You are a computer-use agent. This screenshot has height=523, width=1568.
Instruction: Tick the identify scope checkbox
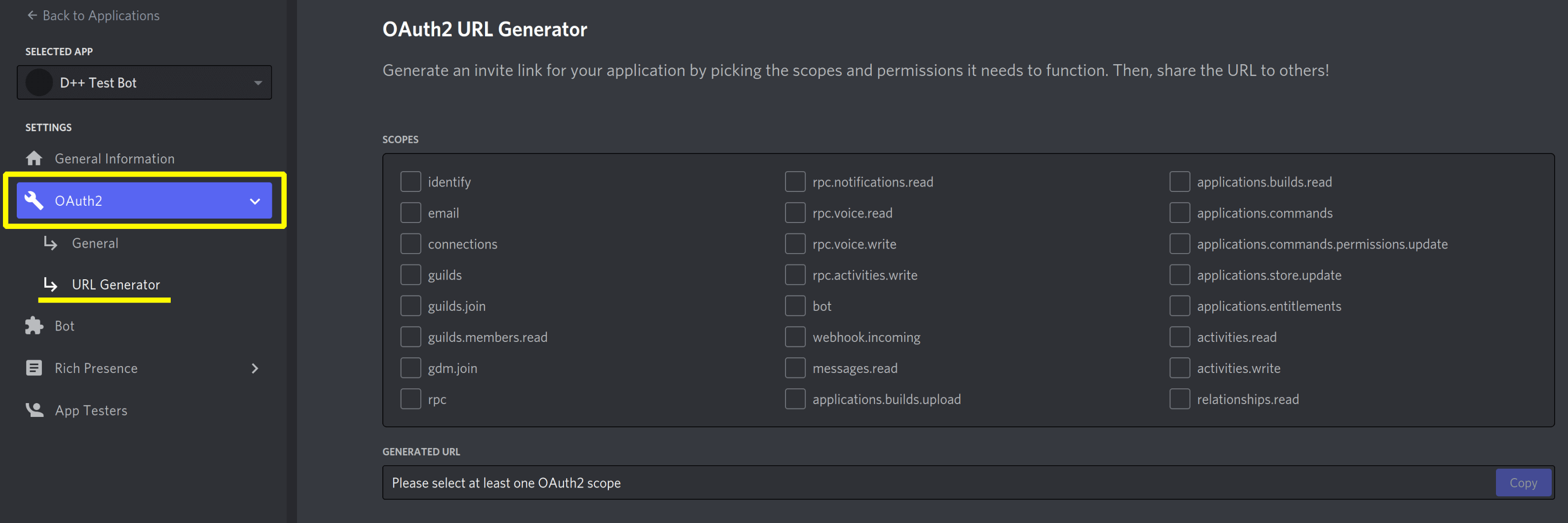click(411, 182)
